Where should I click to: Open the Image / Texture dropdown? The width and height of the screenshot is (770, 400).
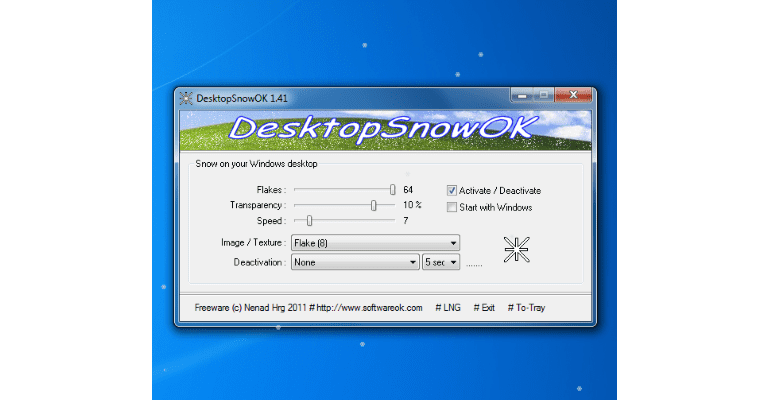point(375,242)
